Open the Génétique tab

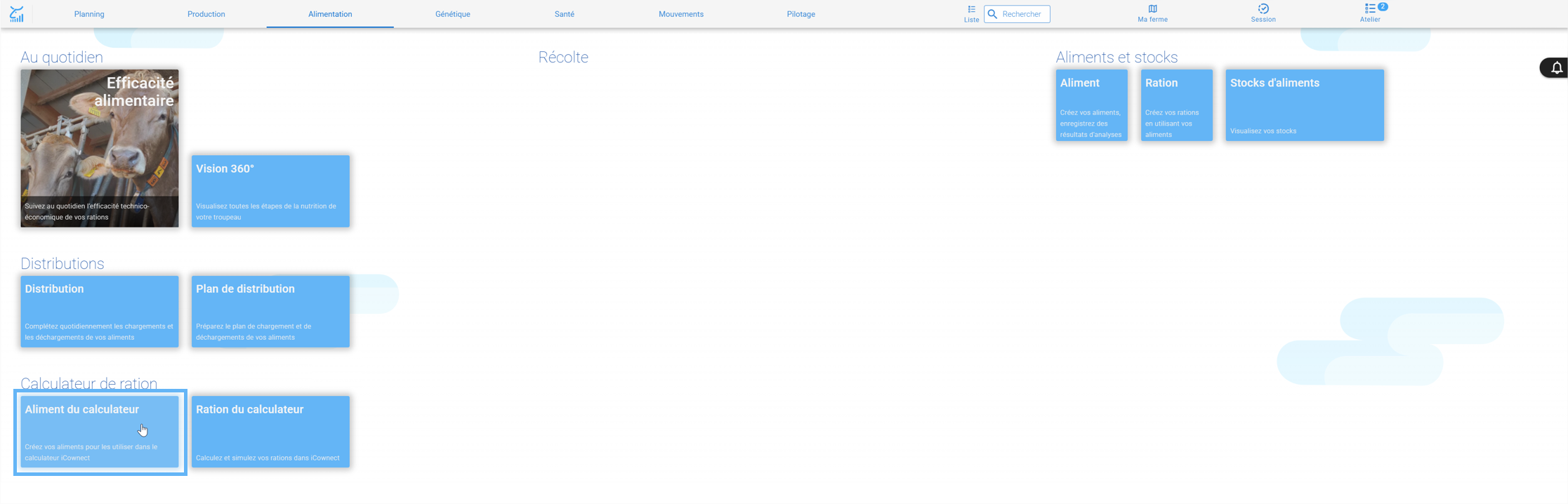pyautogui.click(x=453, y=14)
